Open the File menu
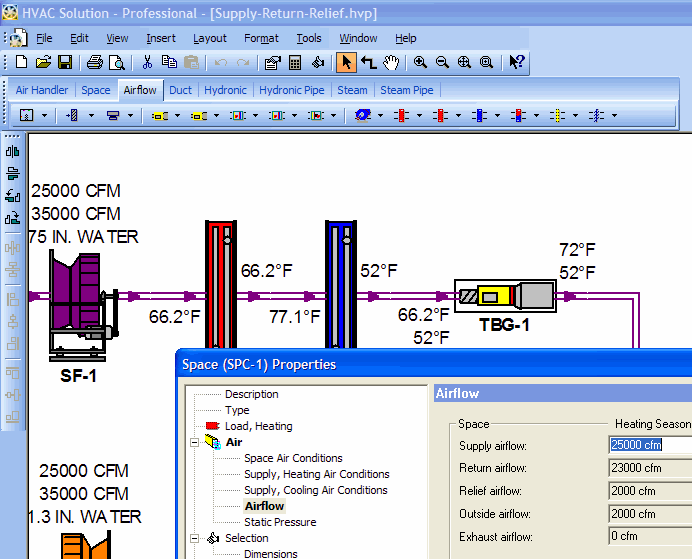Viewport: 692px width, 559px height. coord(44,38)
